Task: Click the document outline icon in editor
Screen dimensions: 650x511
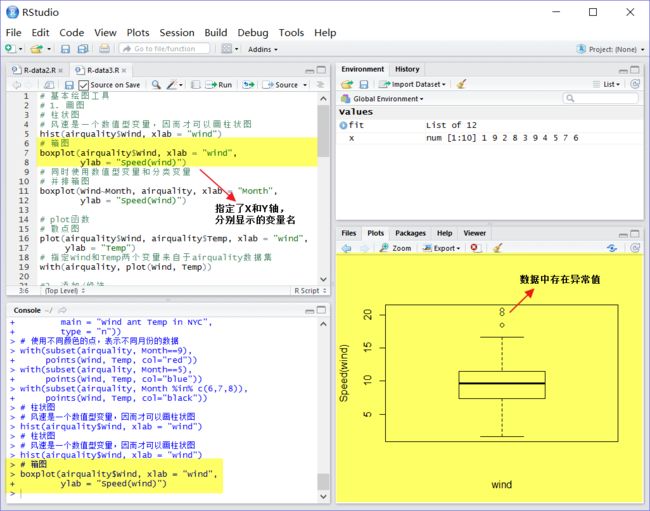Action: pyautogui.click(x=320, y=85)
